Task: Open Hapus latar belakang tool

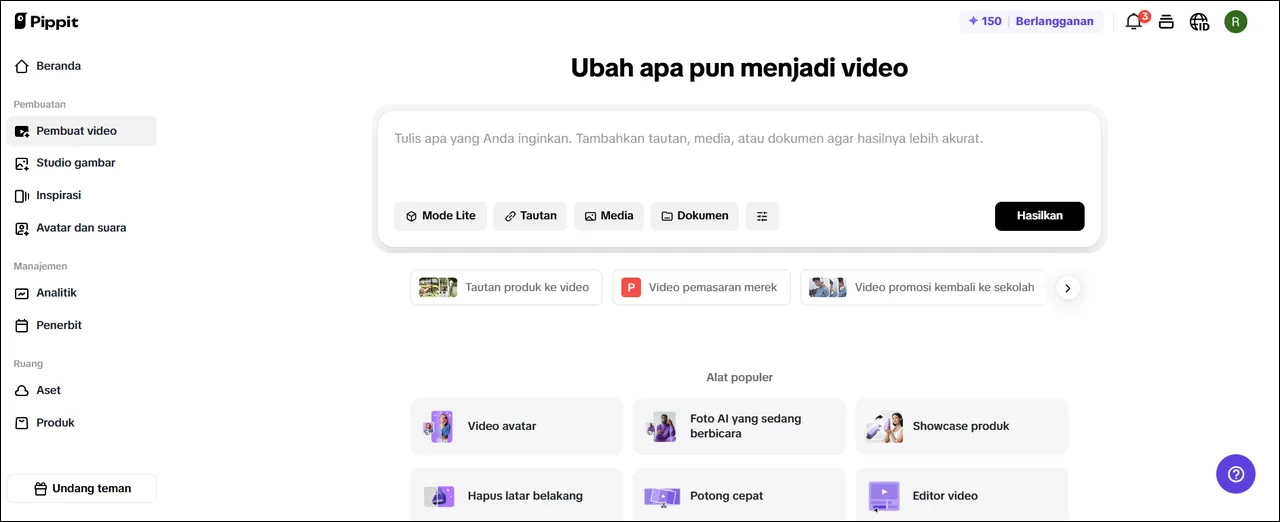Action: click(x=517, y=495)
